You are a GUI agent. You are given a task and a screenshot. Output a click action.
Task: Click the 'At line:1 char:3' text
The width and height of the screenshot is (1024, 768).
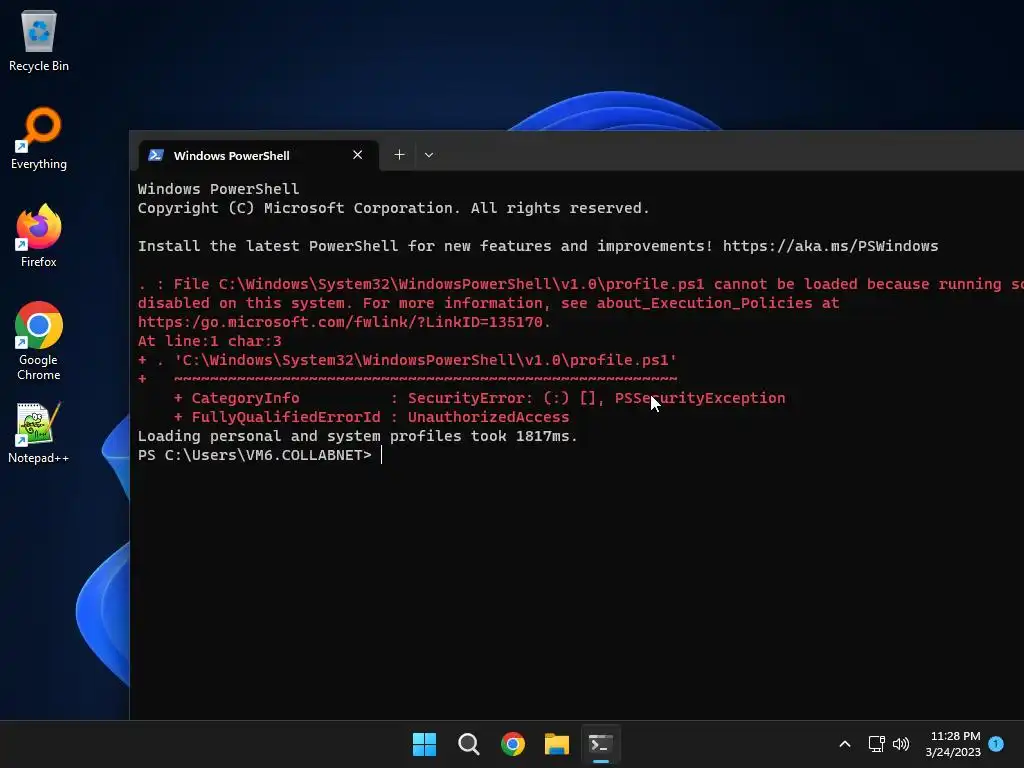[x=210, y=341]
